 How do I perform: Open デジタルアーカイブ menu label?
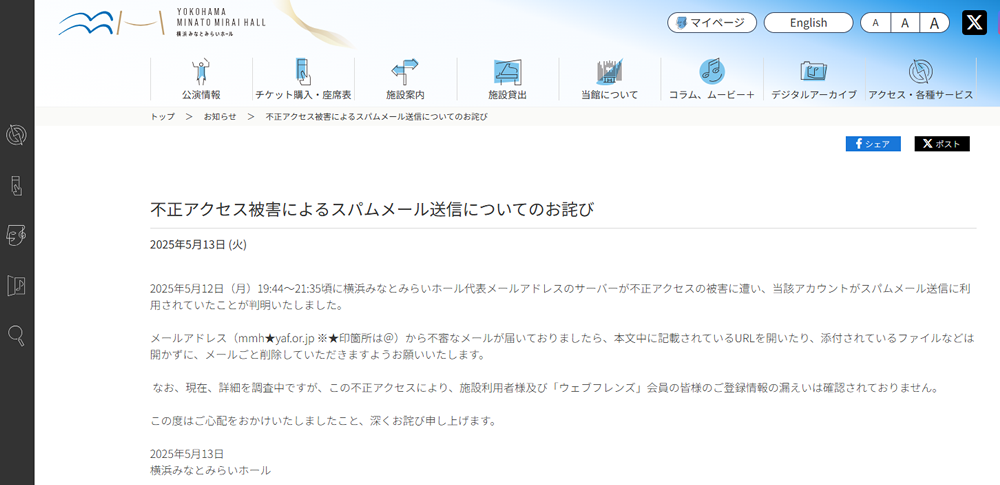[814, 95]
